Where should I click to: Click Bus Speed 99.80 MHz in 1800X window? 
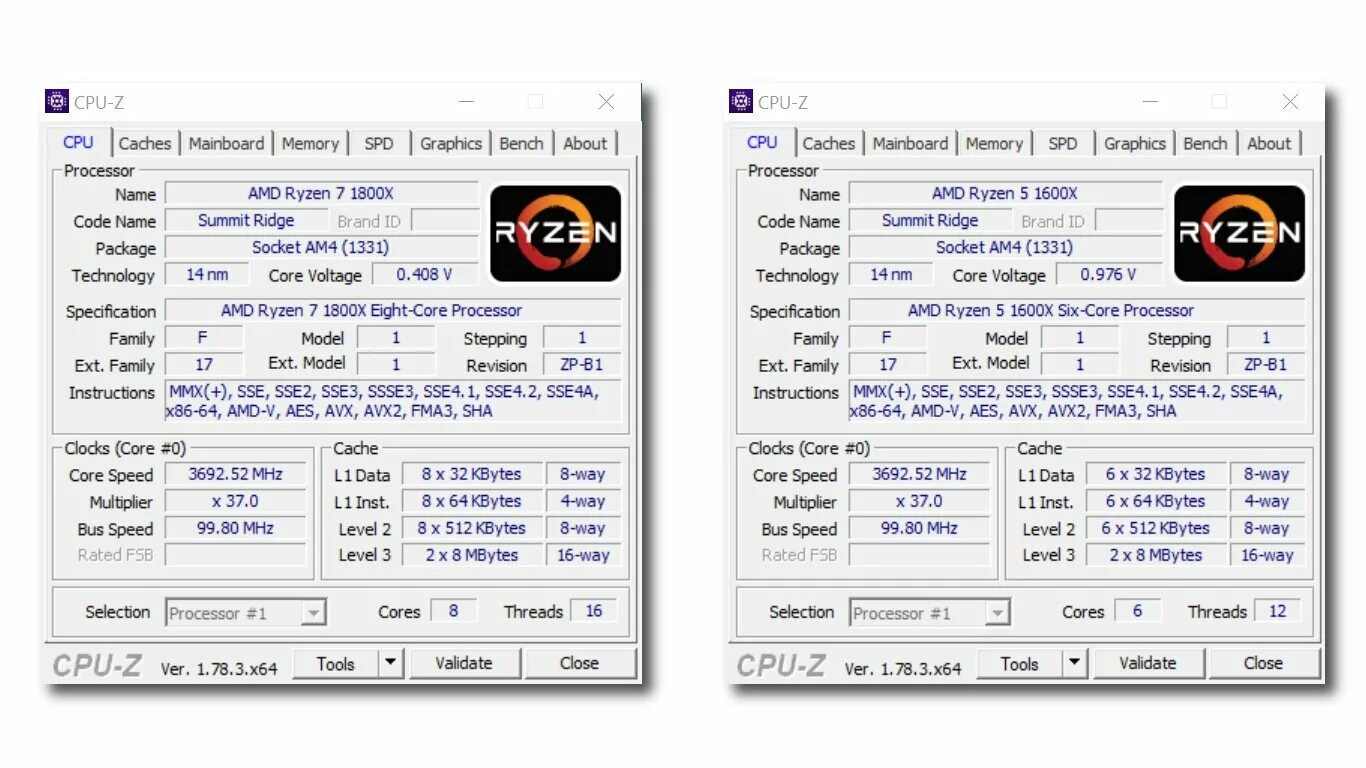tap(236, 528)
